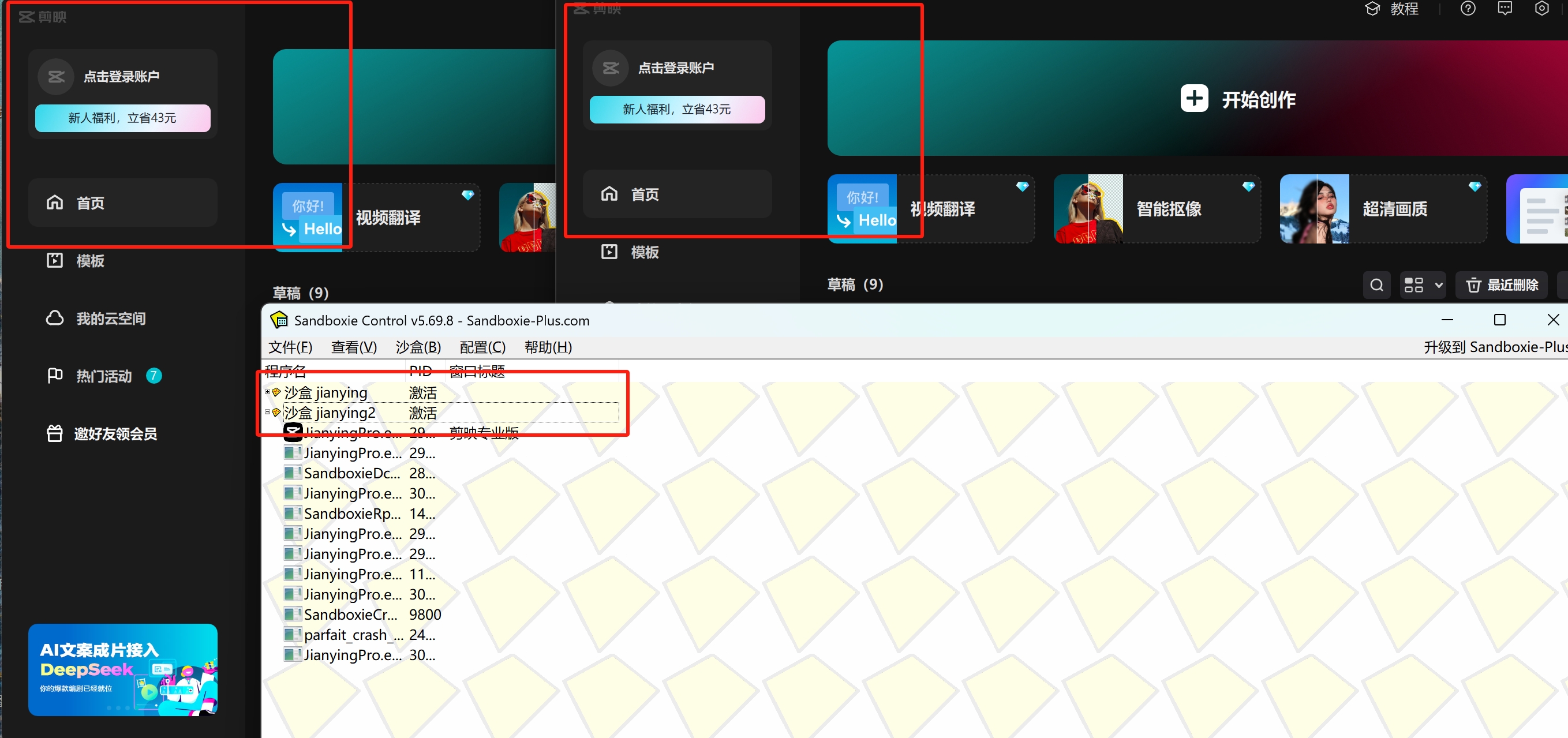Image resolution: width=1568 pixels, height=738 pixels.
Task: Click 新人福利 banner in right window
Action: click(677, 110)
